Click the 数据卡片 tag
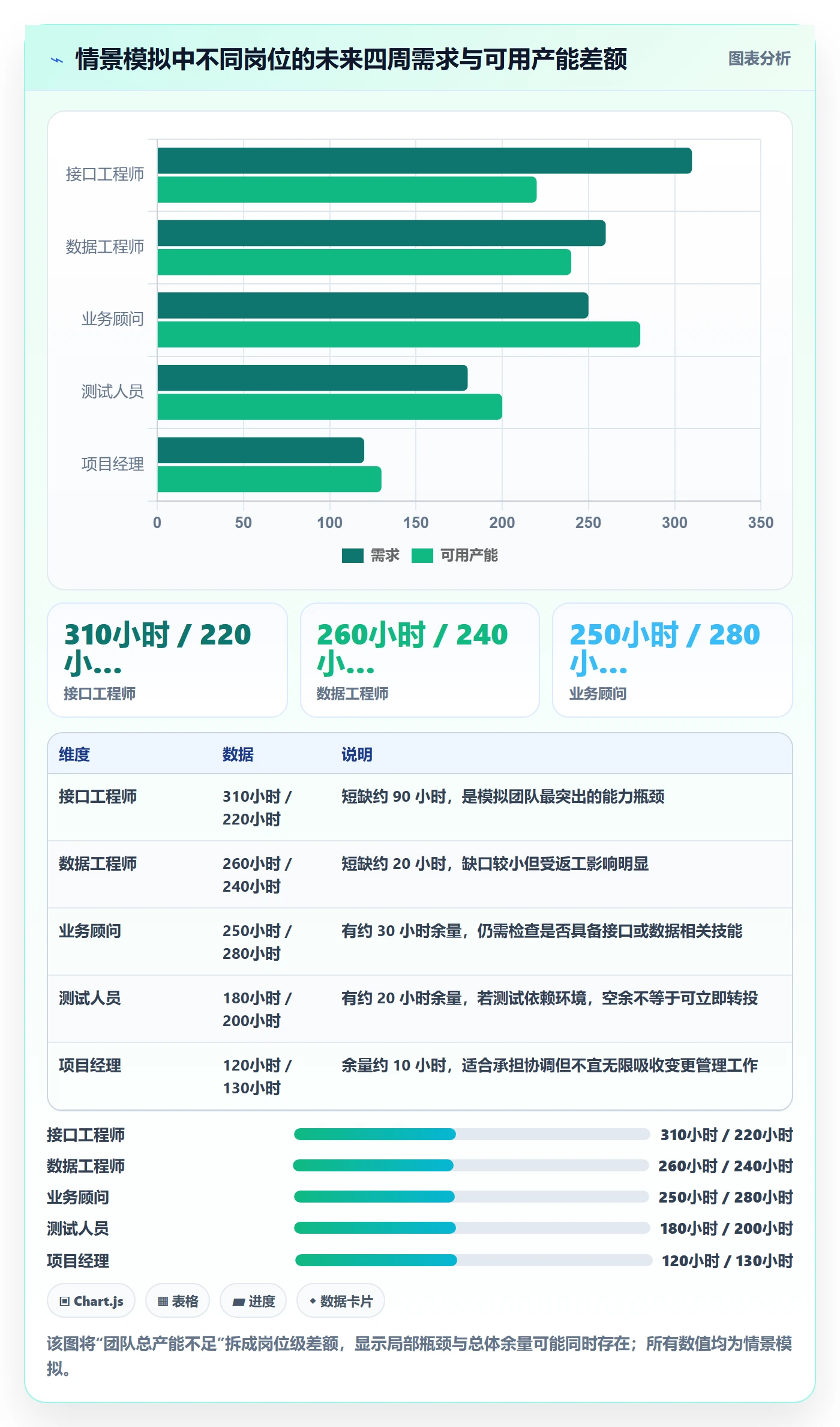 point(341,1301)
